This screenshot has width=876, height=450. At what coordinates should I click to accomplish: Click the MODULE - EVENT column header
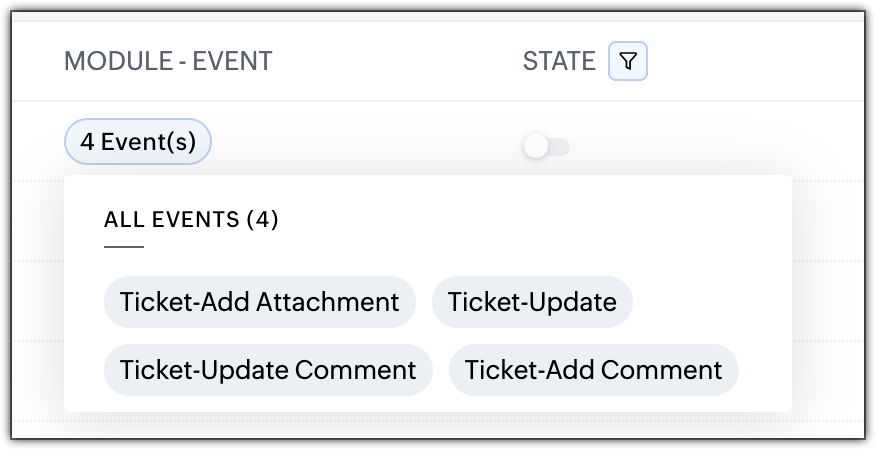pyautogui.click(x=168, y=62)
